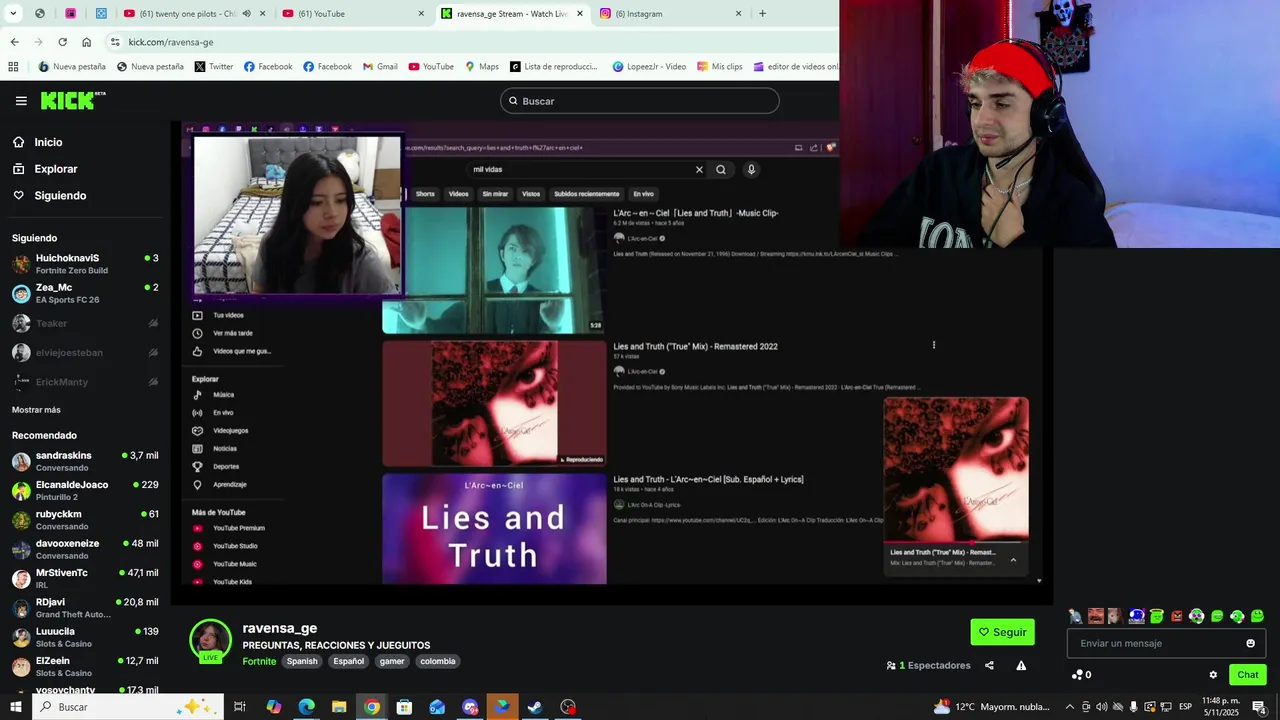Open the Mis clips bookmark
Viewport: 1280px width, 720px height.
click(719, 67)
